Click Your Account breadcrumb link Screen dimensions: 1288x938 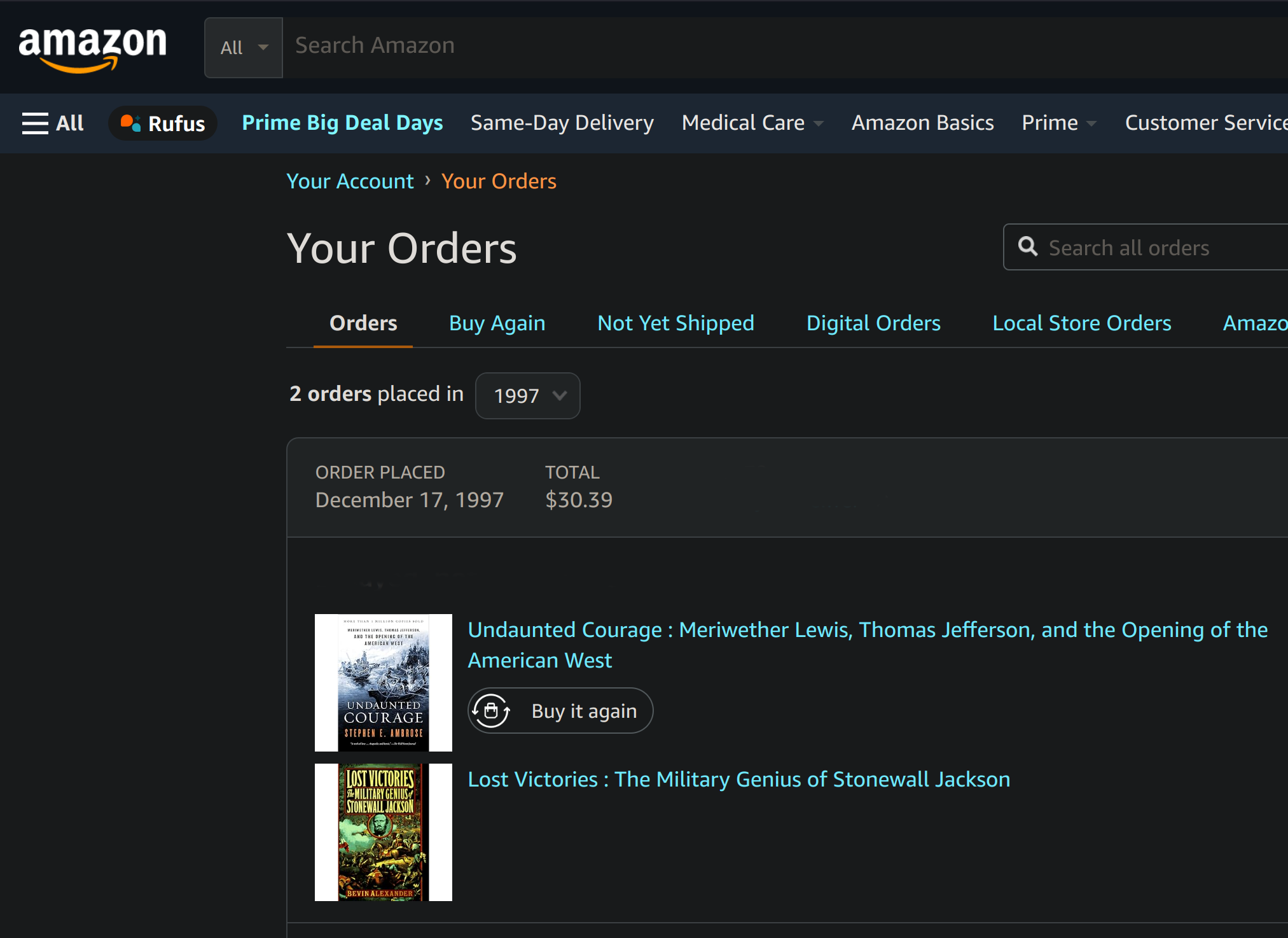click(x=350, y=181)
